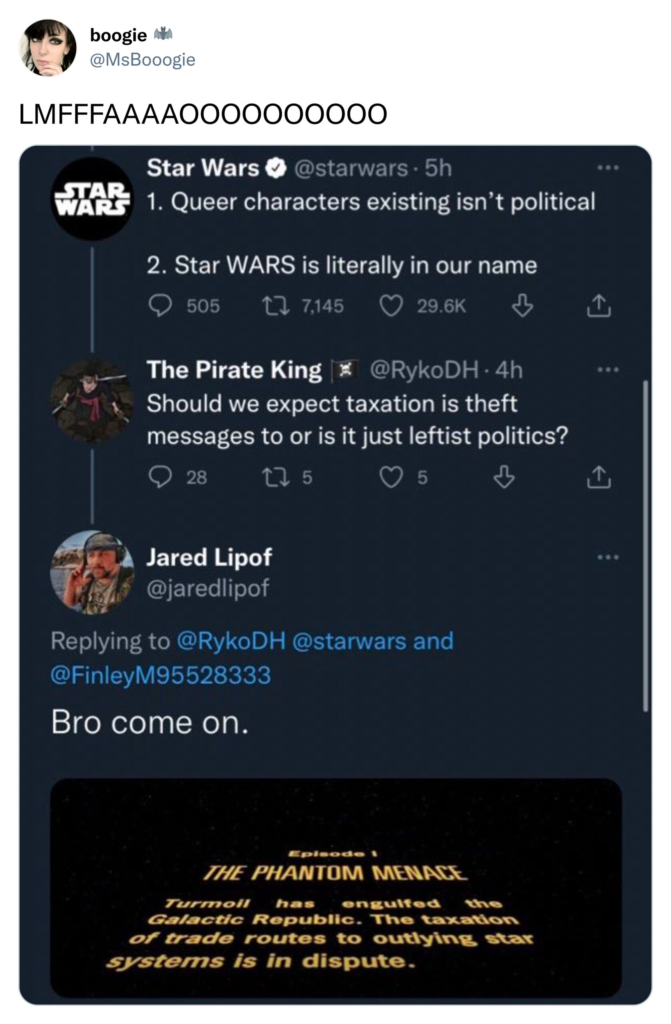Open more options on Pirate King tweet

click(x=606, y=369)
